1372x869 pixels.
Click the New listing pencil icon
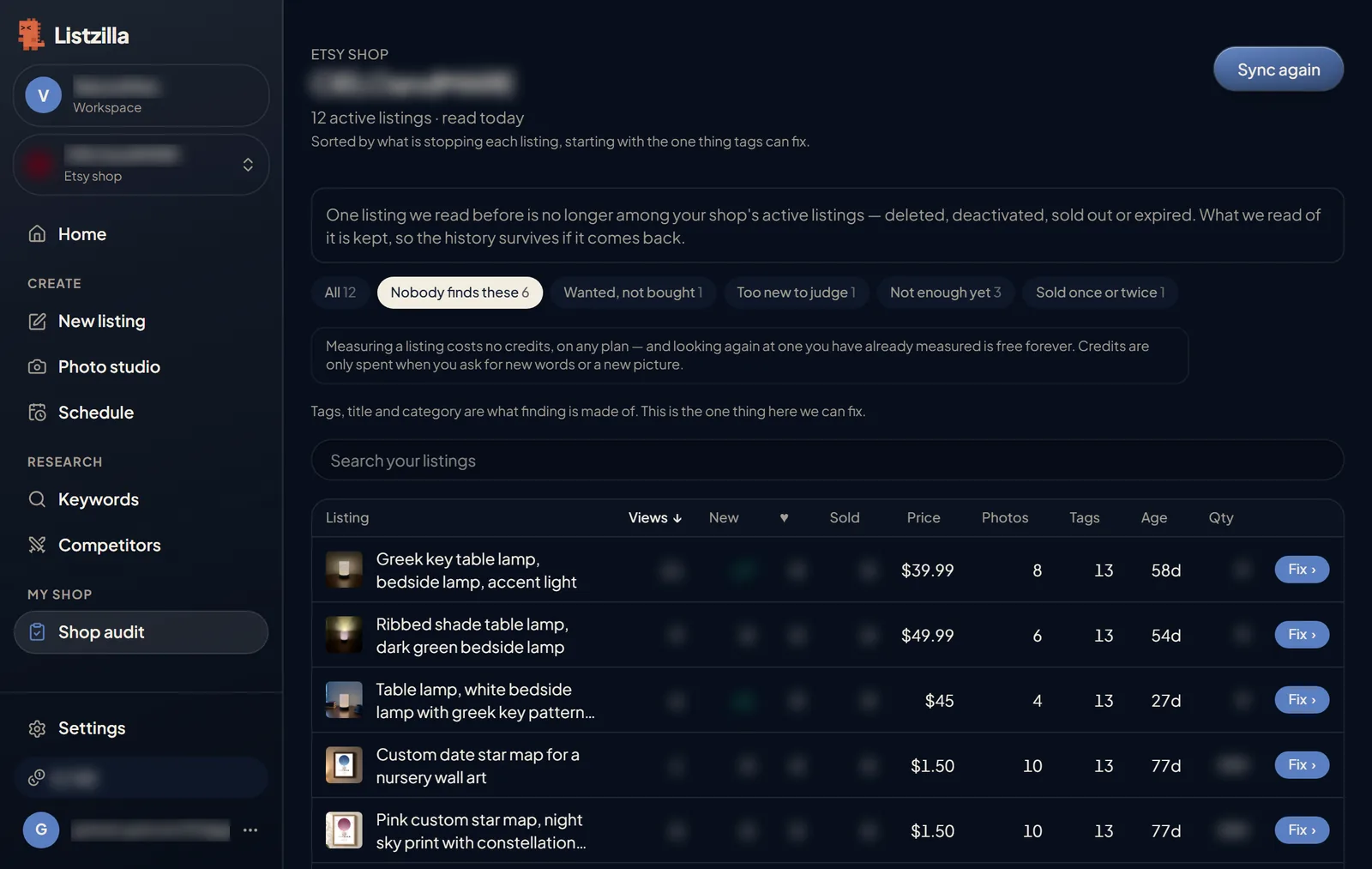(37, 321)
